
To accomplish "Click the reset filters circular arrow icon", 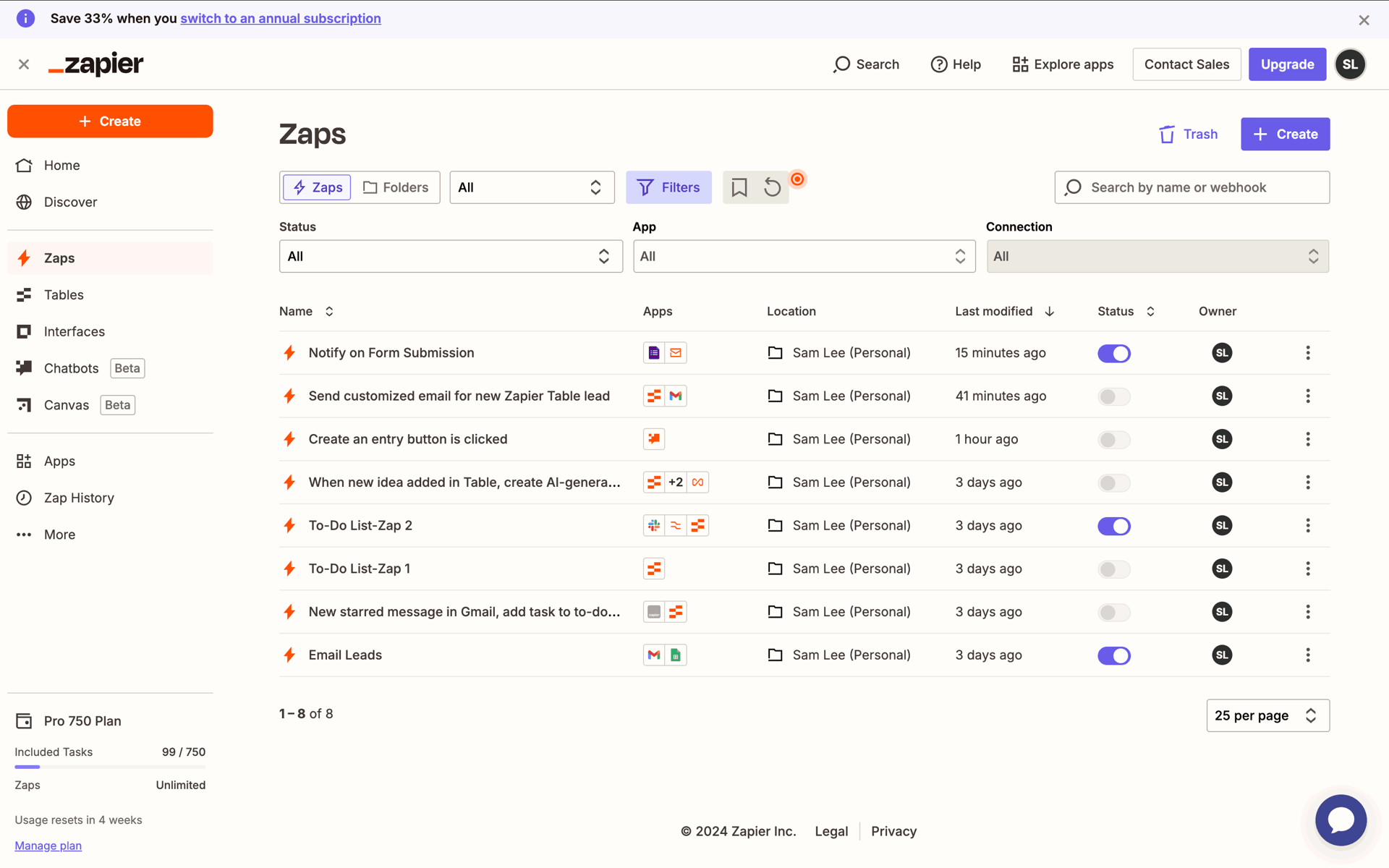I will [x=772, y=187].
